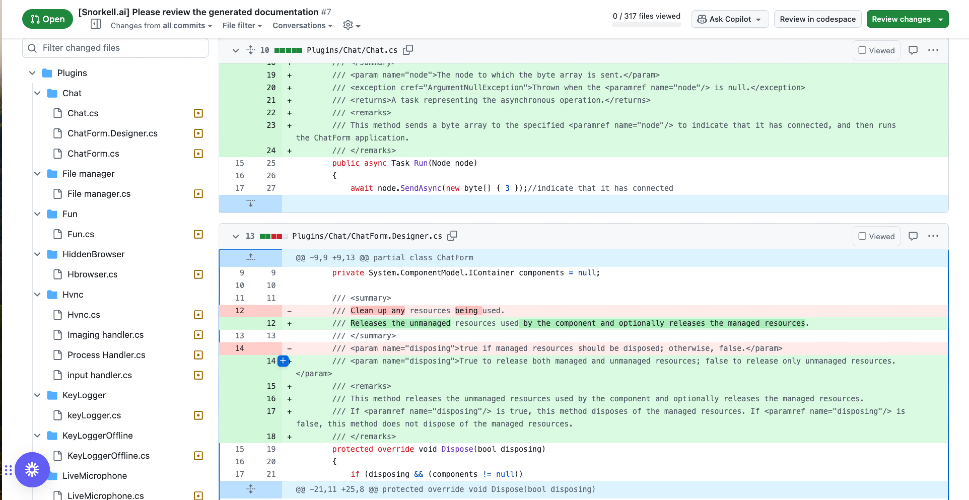Mark ChatForm.Designer.cs as Viewed

click(x=876, y=235)
